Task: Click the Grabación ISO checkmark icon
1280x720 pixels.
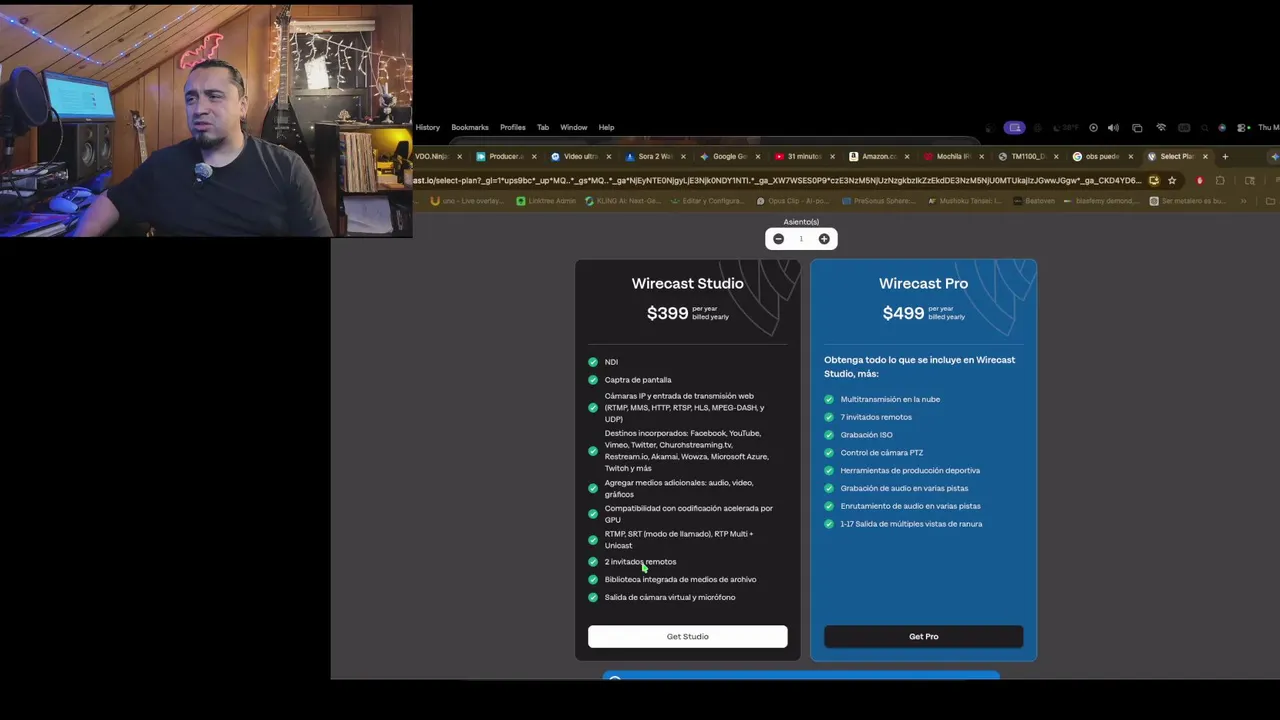Action: coord(829,435)
